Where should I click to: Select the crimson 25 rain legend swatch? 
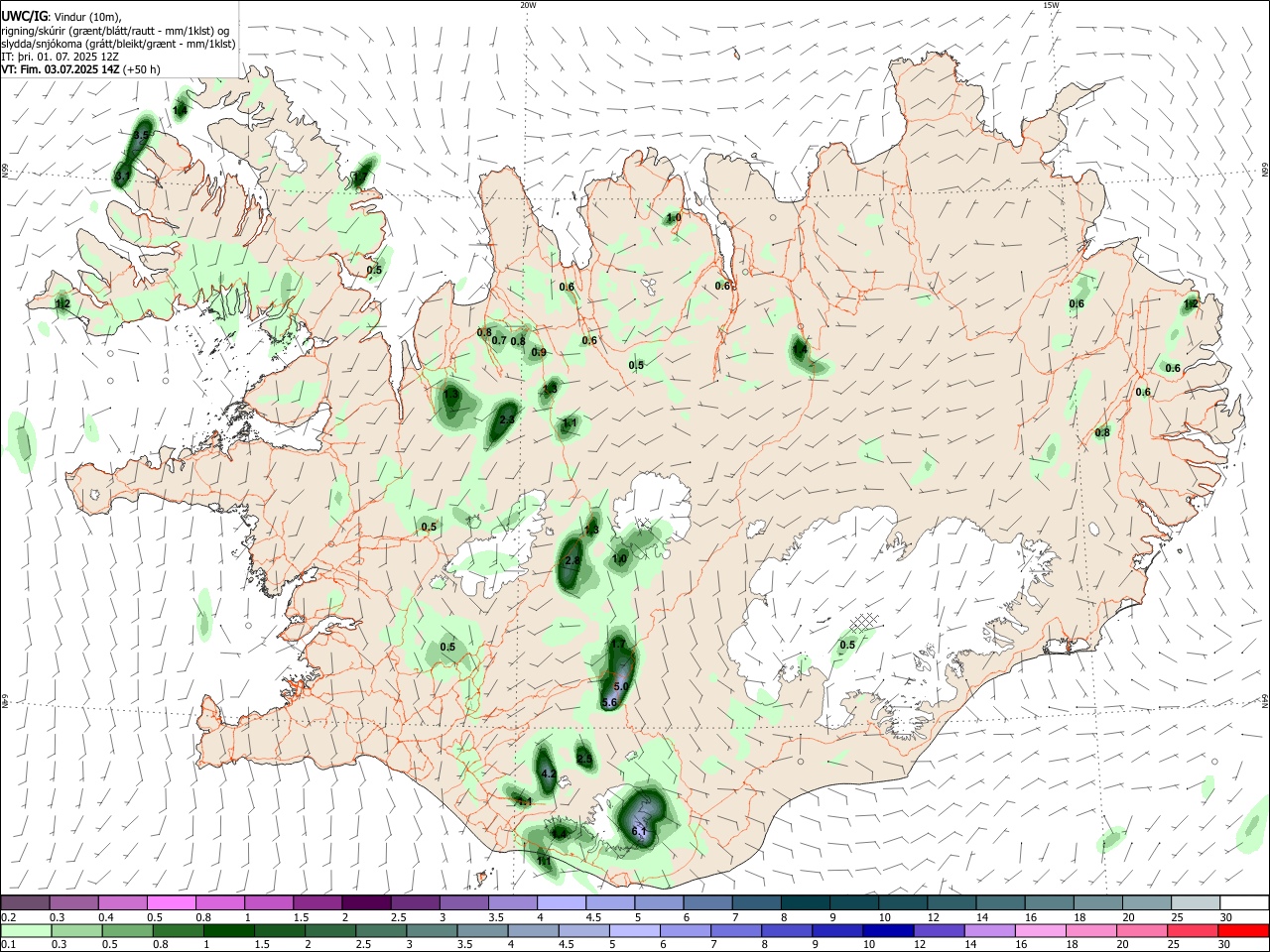1193,930
